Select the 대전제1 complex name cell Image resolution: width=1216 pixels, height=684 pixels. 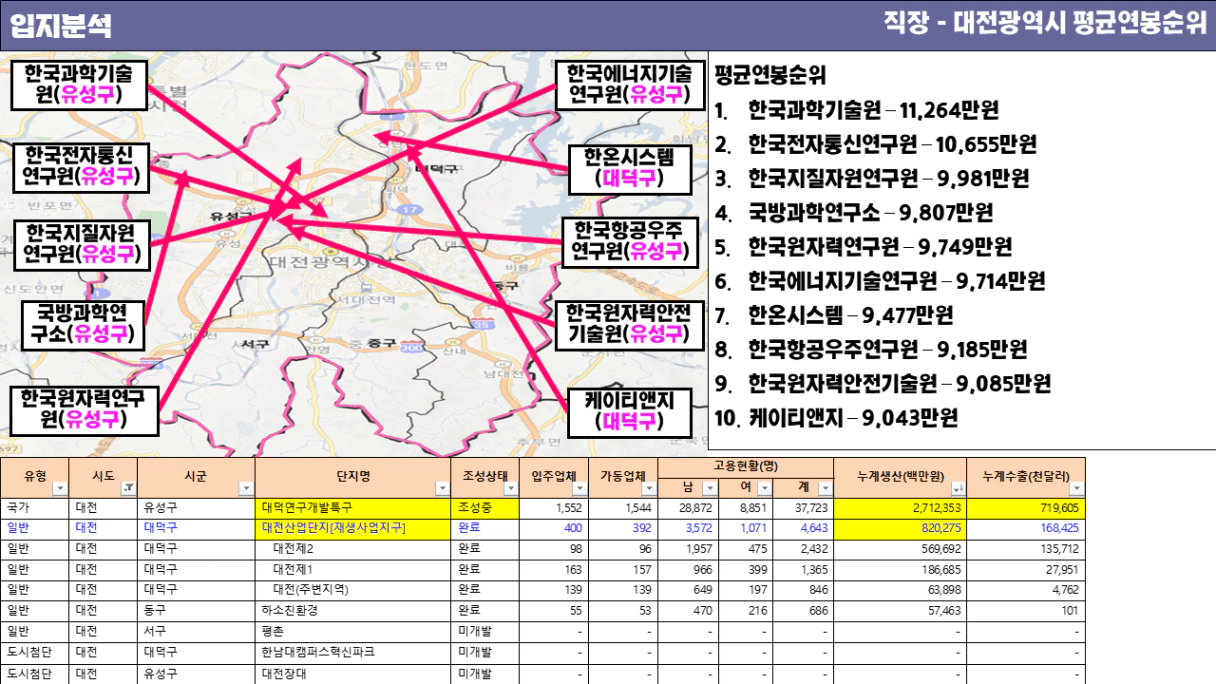(x=353, y=569)
